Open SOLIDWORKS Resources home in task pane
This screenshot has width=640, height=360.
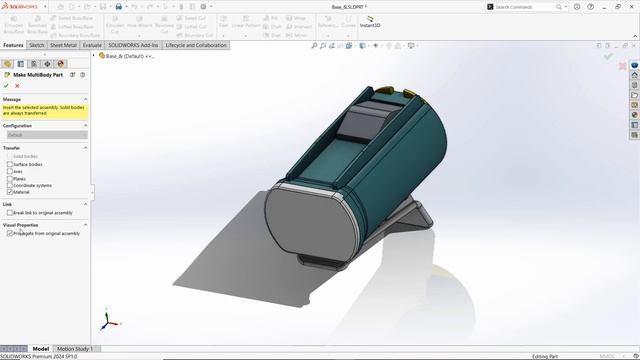tap(634, 75)
